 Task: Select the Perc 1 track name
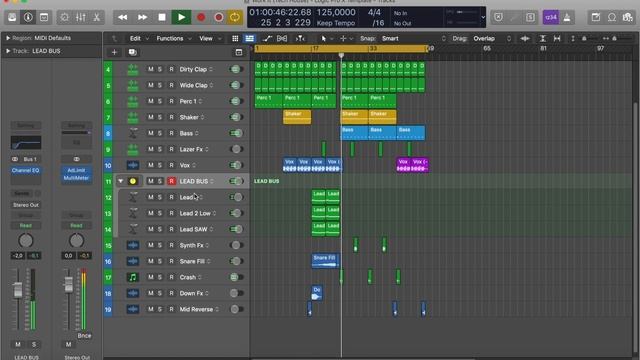click(188, 101)
